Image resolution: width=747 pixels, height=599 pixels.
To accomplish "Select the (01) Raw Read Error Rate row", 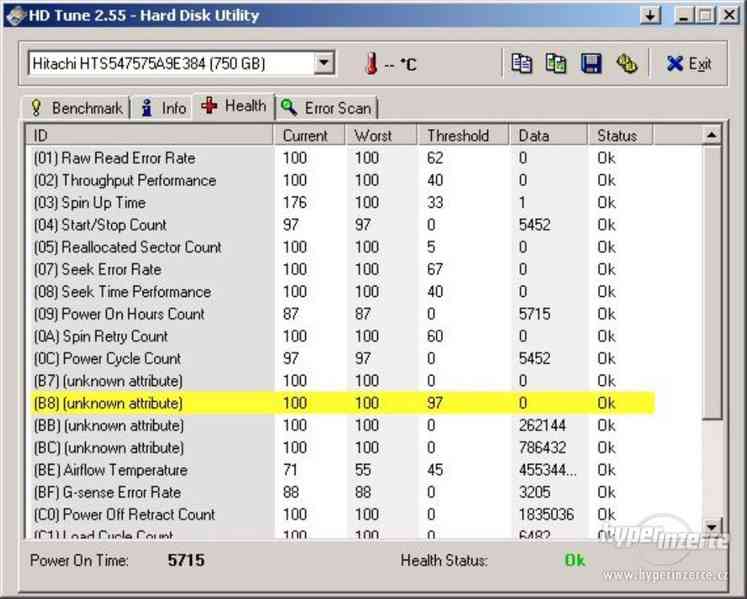I will [341, 158].
